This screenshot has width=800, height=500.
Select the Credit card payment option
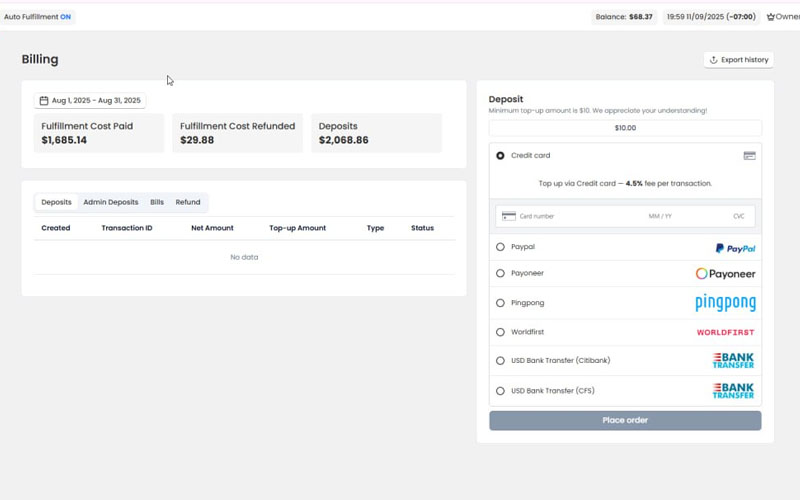point(500,156)
